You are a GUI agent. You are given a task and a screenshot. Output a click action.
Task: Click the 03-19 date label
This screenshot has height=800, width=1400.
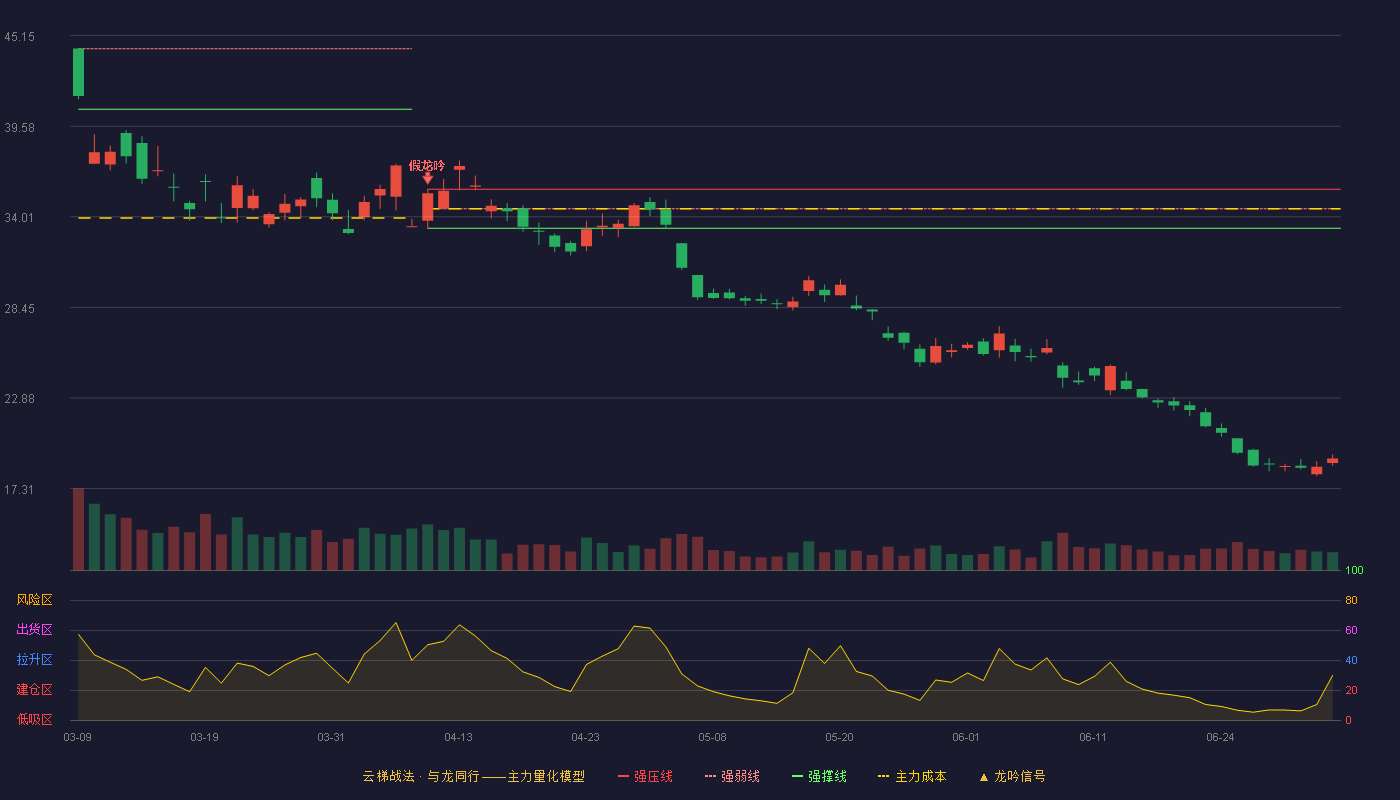[204, 737]
